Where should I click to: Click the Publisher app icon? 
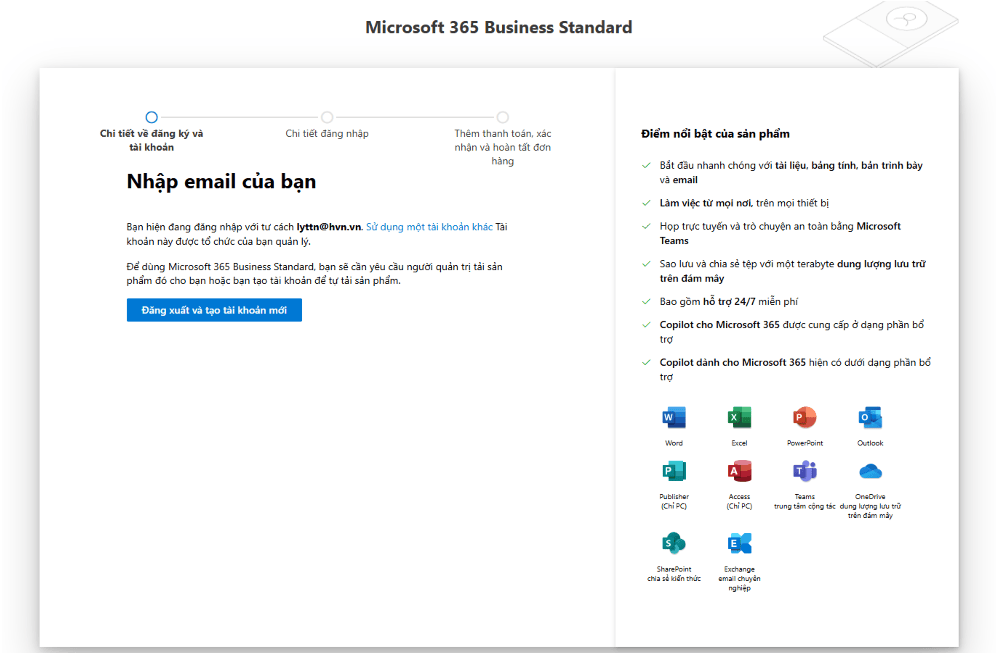click(x=673, y=472)
